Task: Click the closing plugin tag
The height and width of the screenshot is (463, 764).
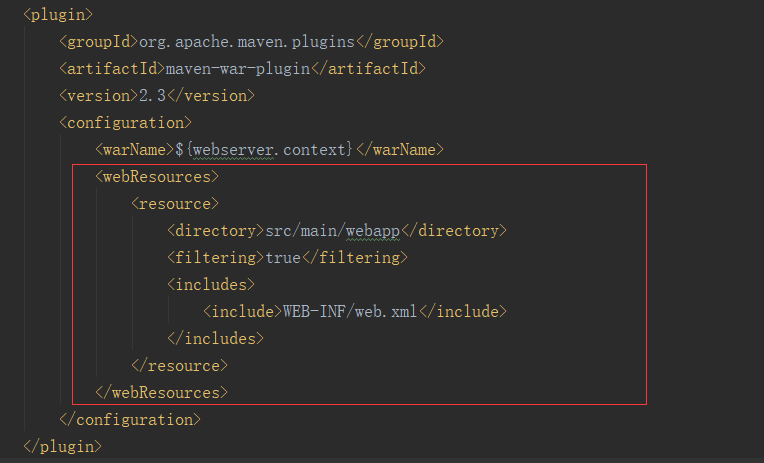Action: coord(62,447)
